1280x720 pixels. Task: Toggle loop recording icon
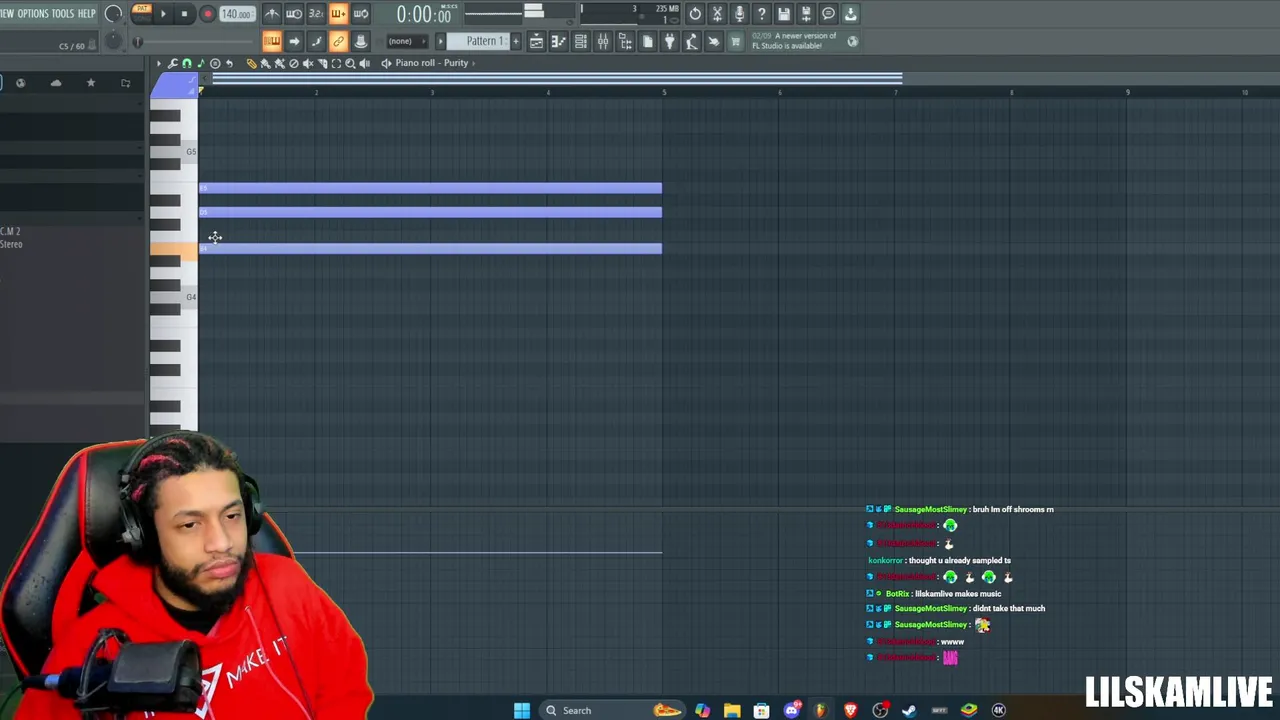(360, 14)
